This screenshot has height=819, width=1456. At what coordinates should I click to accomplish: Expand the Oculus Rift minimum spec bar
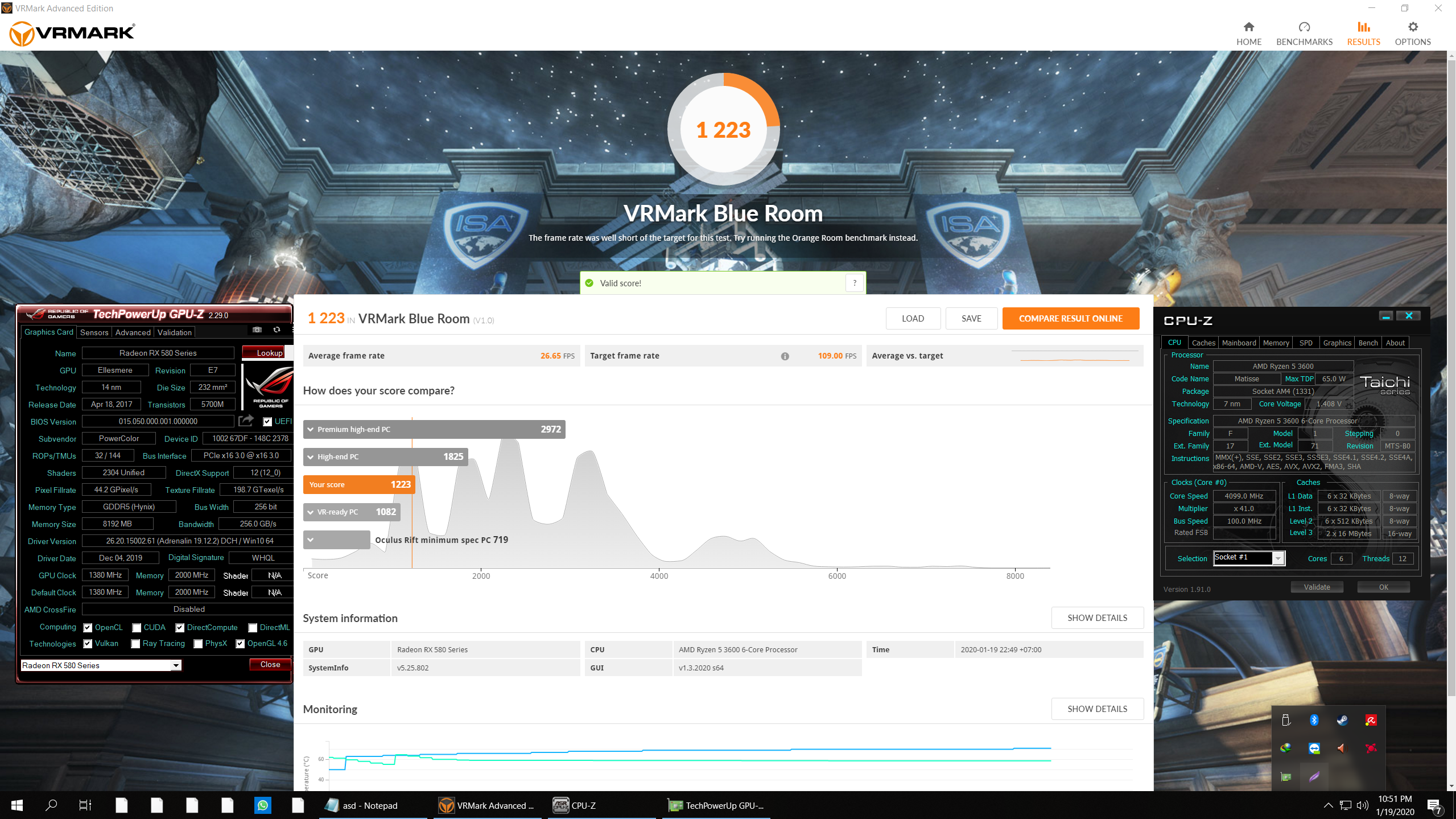point(336,540)
